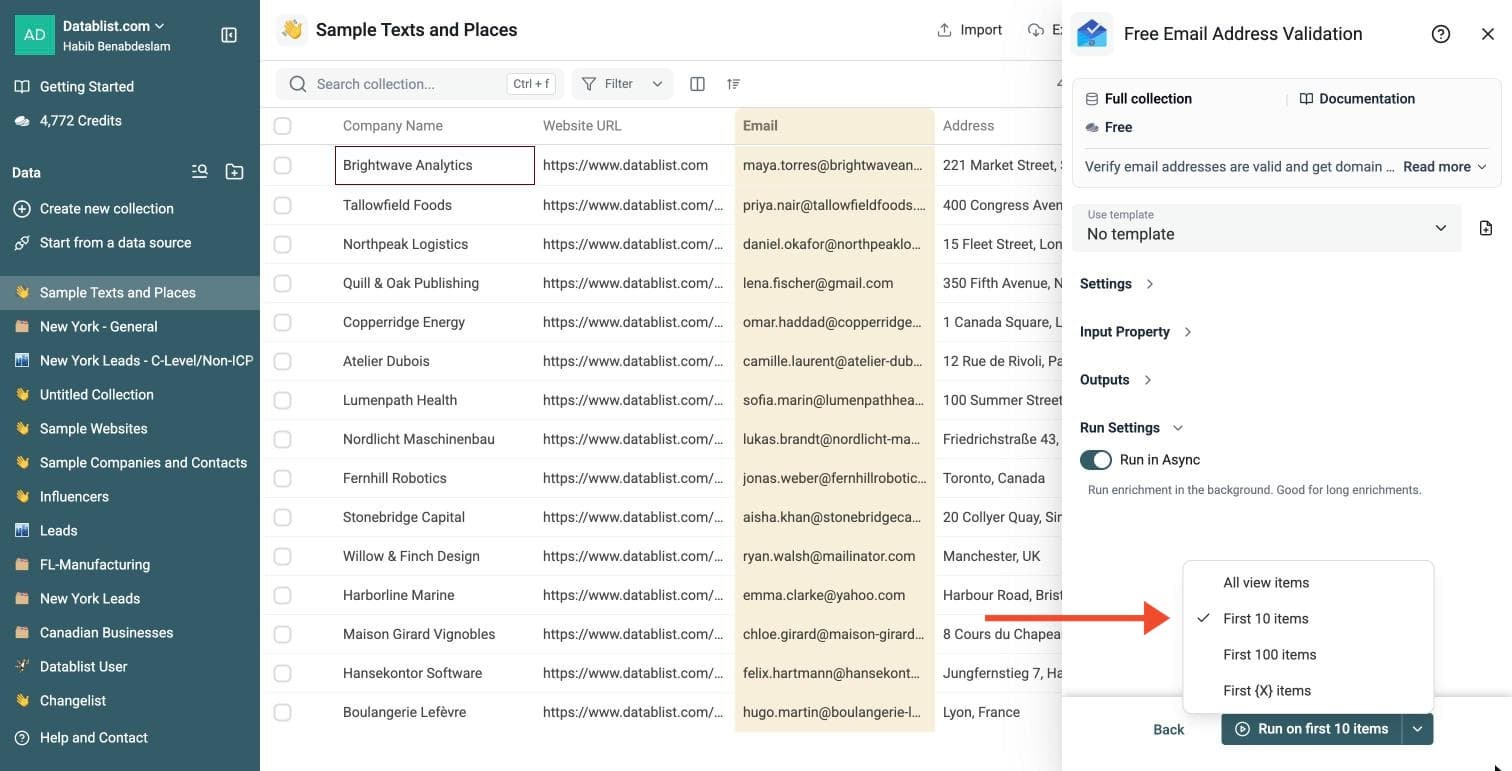Select First {X} items option
This screenshot has height=771, width=1512.
tap(1308, 691)
